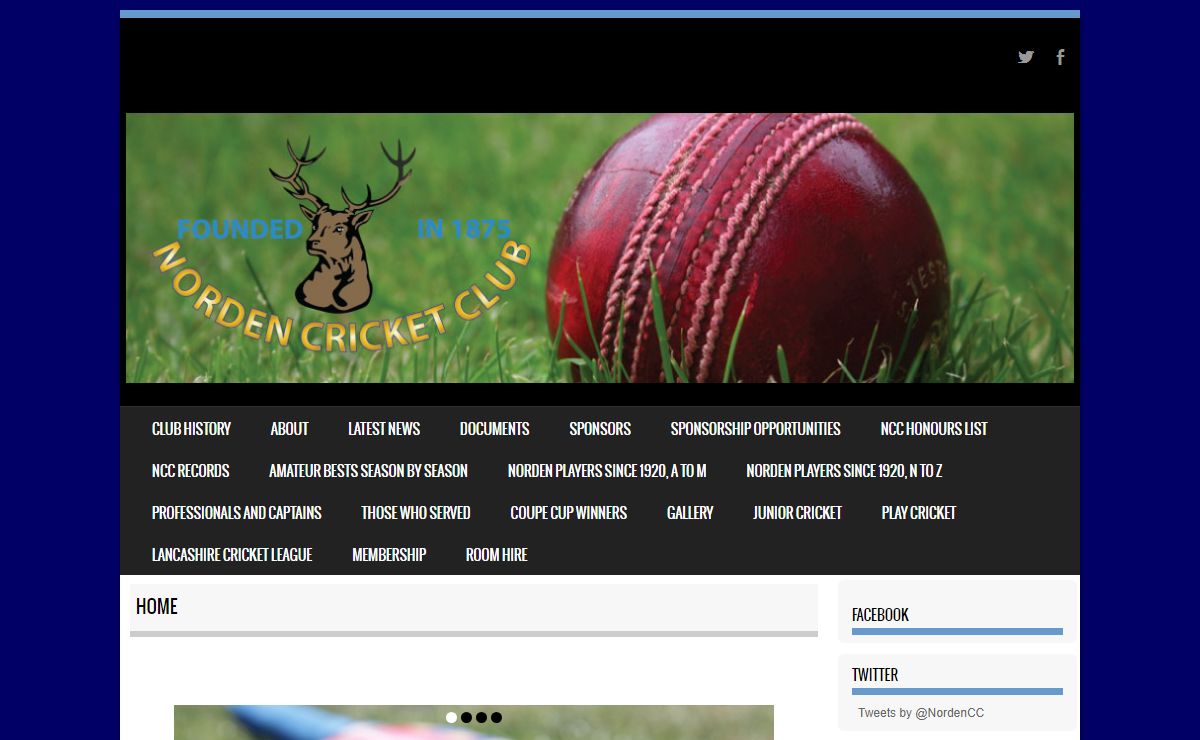Open the Gallery menu item
This screenshot has width=1200, height=740.
pos(690,512)
